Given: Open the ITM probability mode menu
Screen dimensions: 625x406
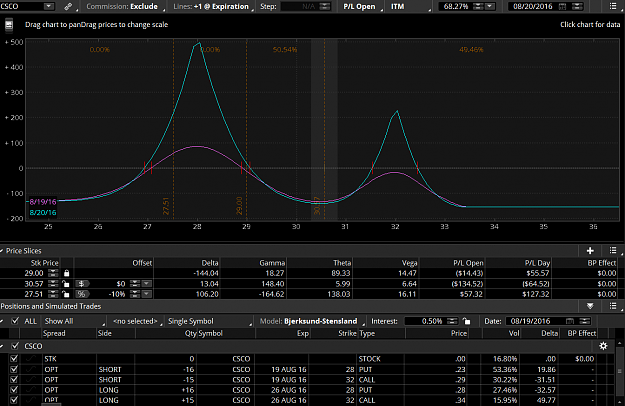Looking at the screenshot, I should (x=410, y=6).
